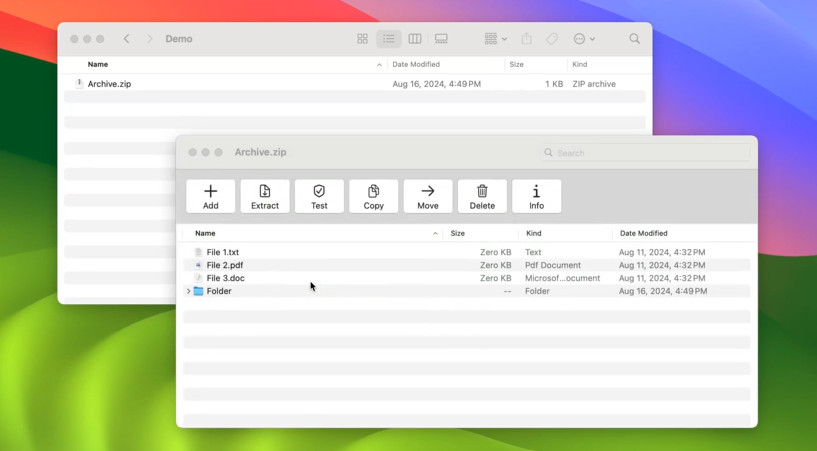Switch Demo window to gallery view
This screenshot has width=817, height=451.
pyautogui.click(x=441, y=39)
